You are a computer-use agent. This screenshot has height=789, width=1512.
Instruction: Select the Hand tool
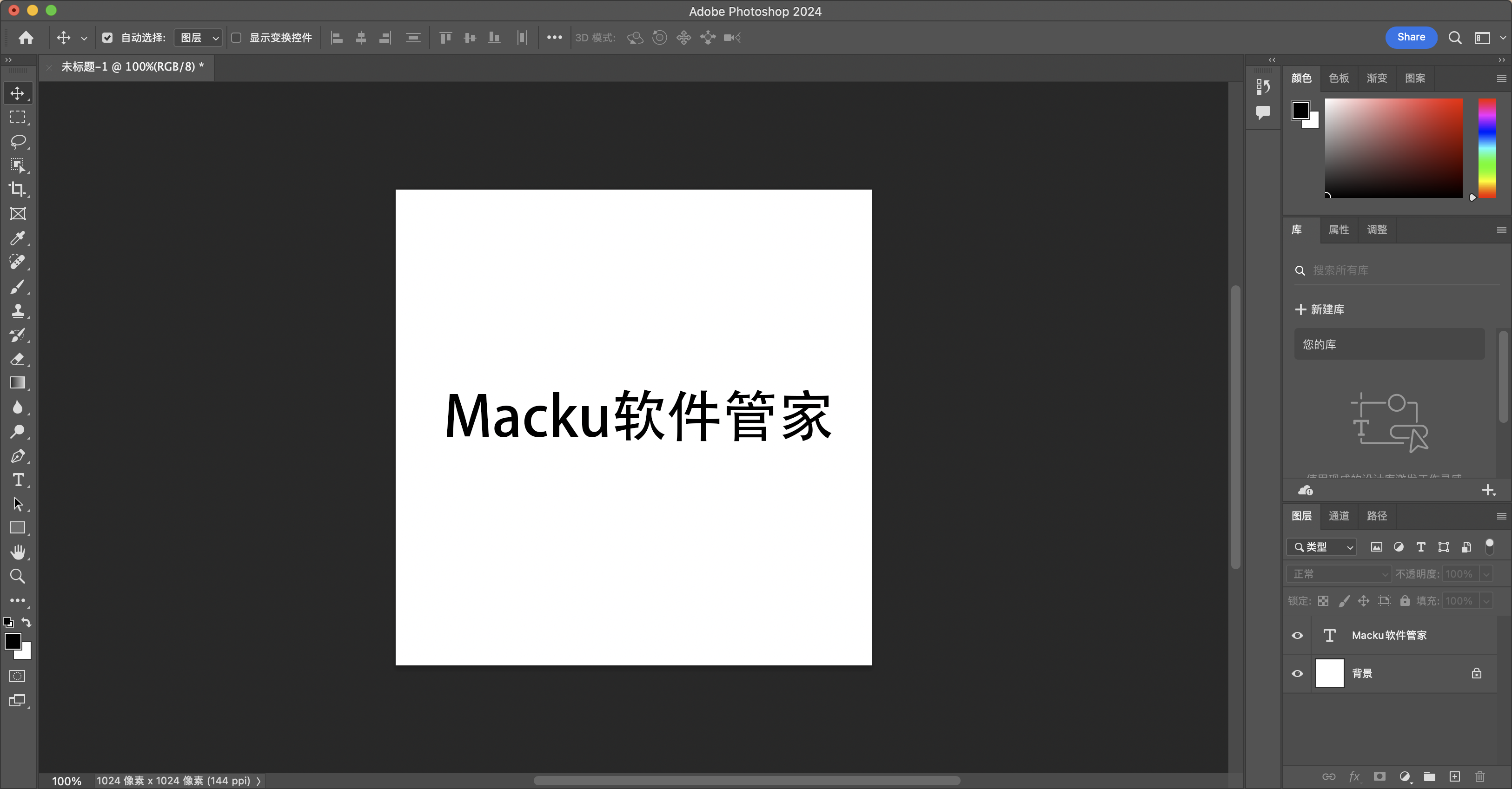pyautogui.click(x=18, y=552)
